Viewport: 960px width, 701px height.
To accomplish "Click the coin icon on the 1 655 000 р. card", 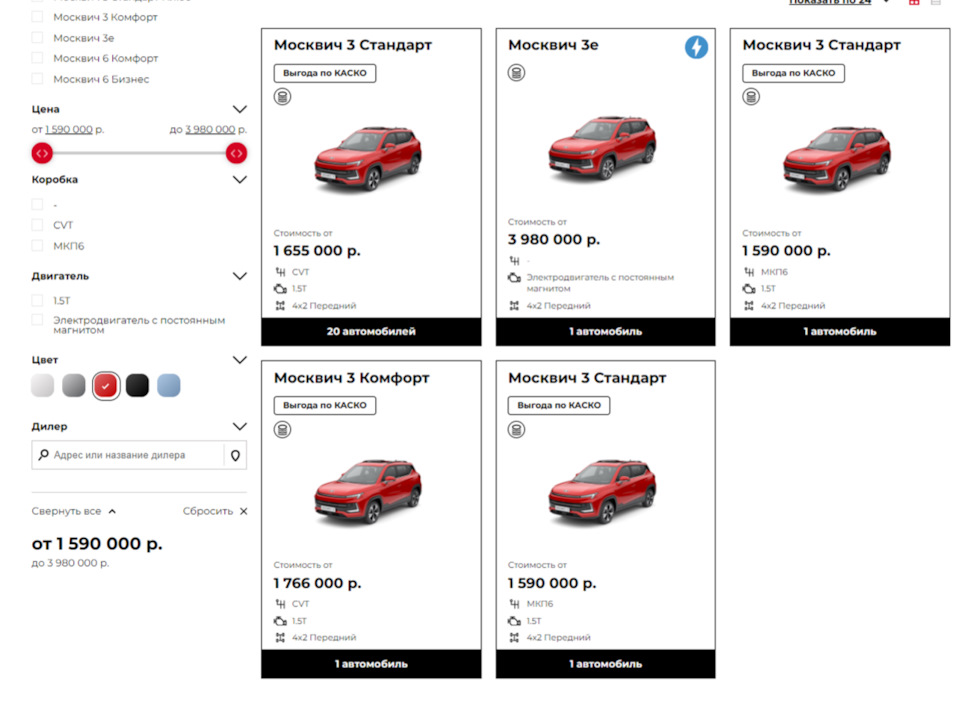I will (282, 97).
